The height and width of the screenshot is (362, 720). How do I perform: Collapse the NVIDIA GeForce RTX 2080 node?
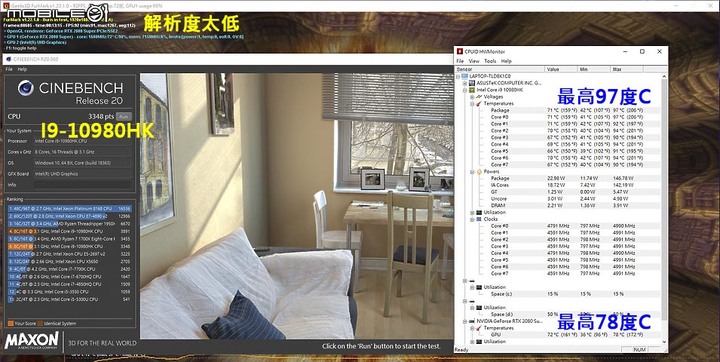(x=465, y=321)
